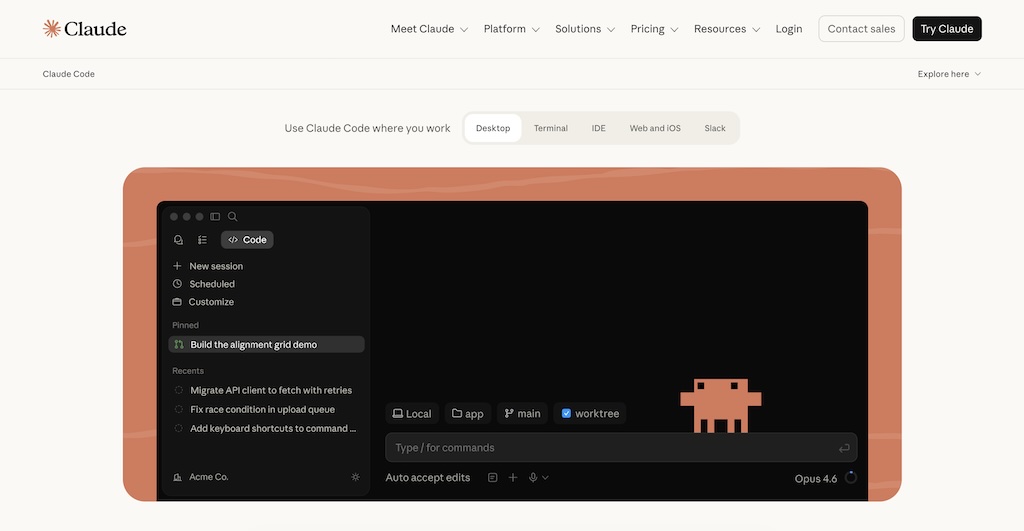Expand the Platform menu
Screen dimensions: 1024x531
[511, 29]
